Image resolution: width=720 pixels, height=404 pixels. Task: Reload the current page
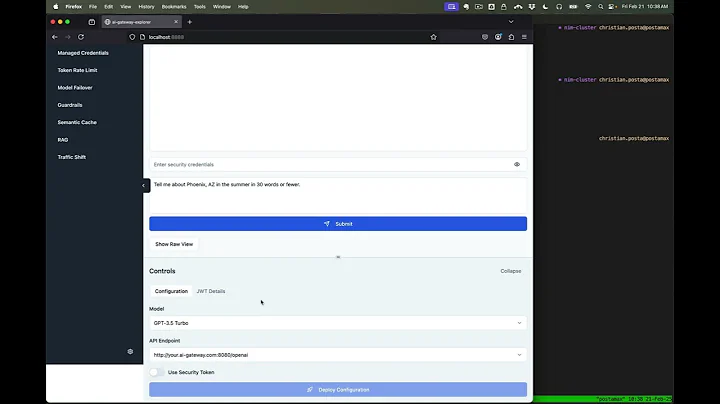pyautogui.click(x=81, y=37)
